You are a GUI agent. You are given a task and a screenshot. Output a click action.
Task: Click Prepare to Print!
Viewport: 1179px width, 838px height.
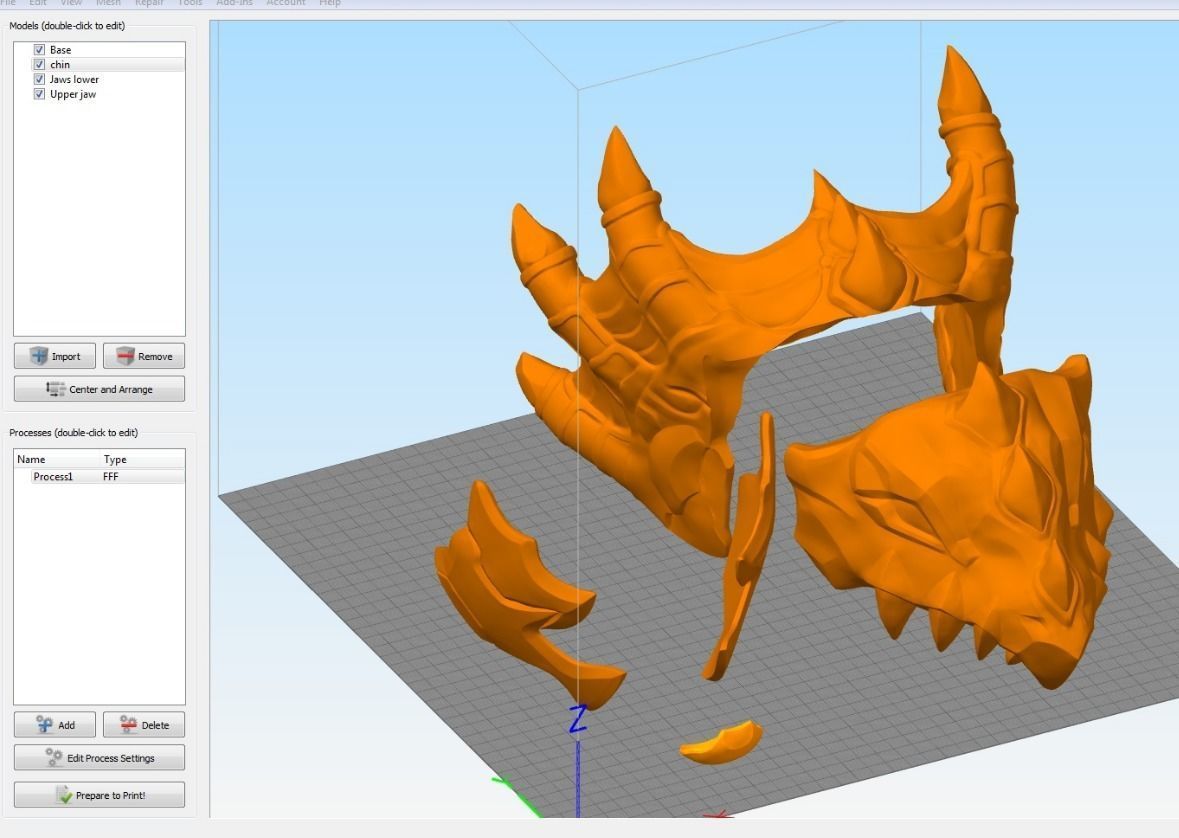[x=99, y=795]
